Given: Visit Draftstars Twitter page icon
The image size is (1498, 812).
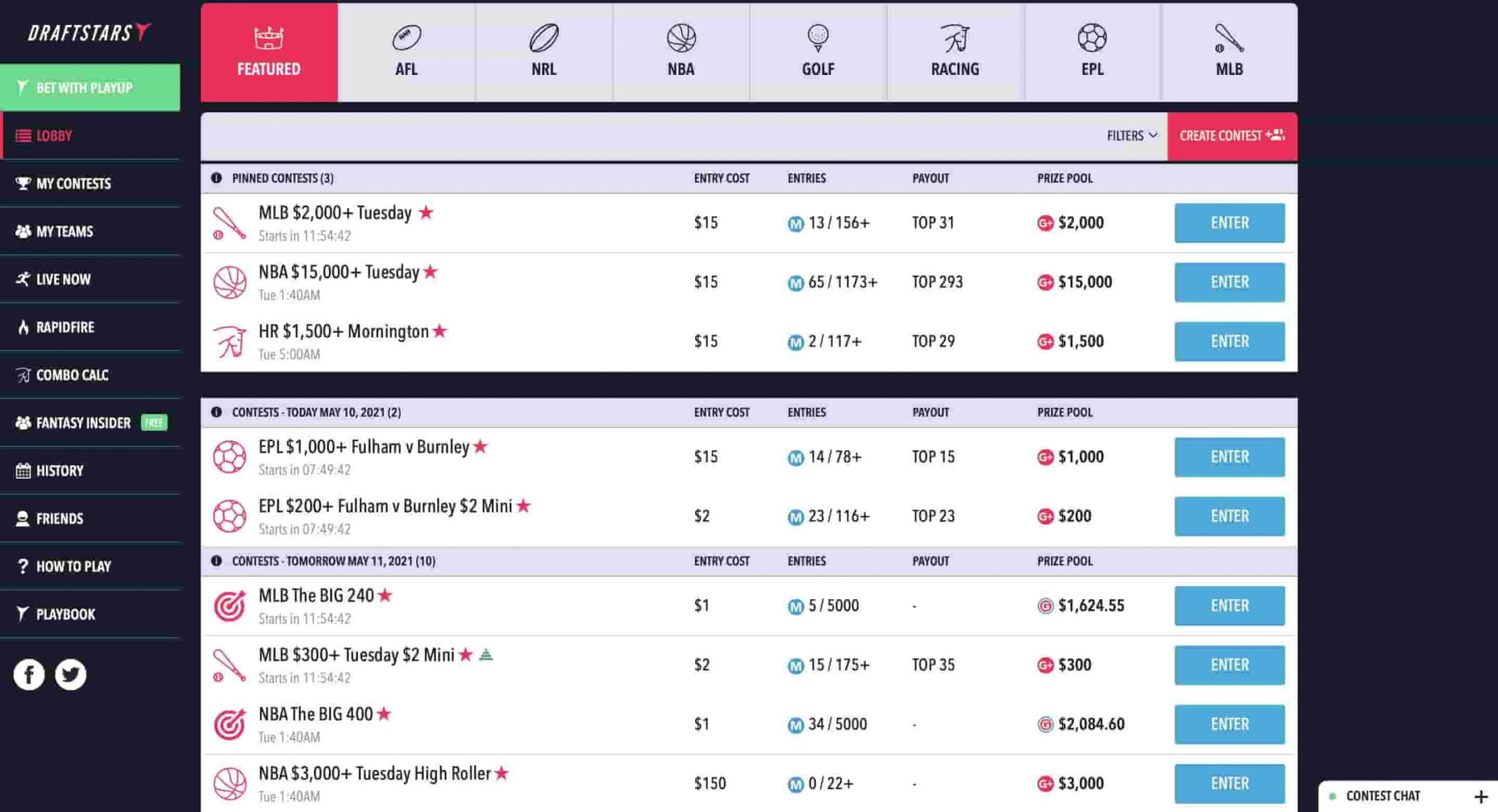Looking at the screenshot, I should click(x=70, y=675).
